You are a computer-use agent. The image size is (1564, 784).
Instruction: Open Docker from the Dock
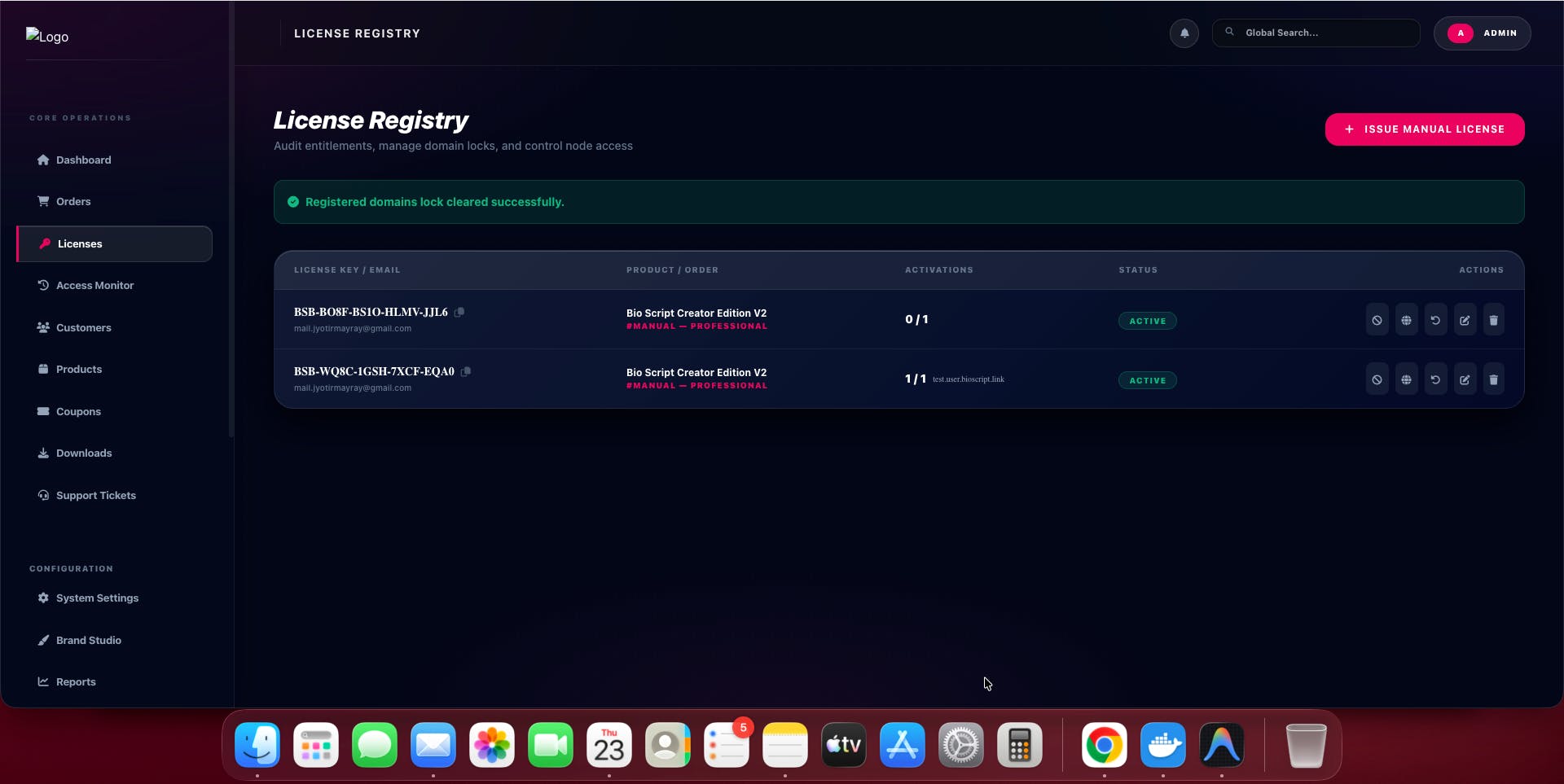(x=1163, y=745)
